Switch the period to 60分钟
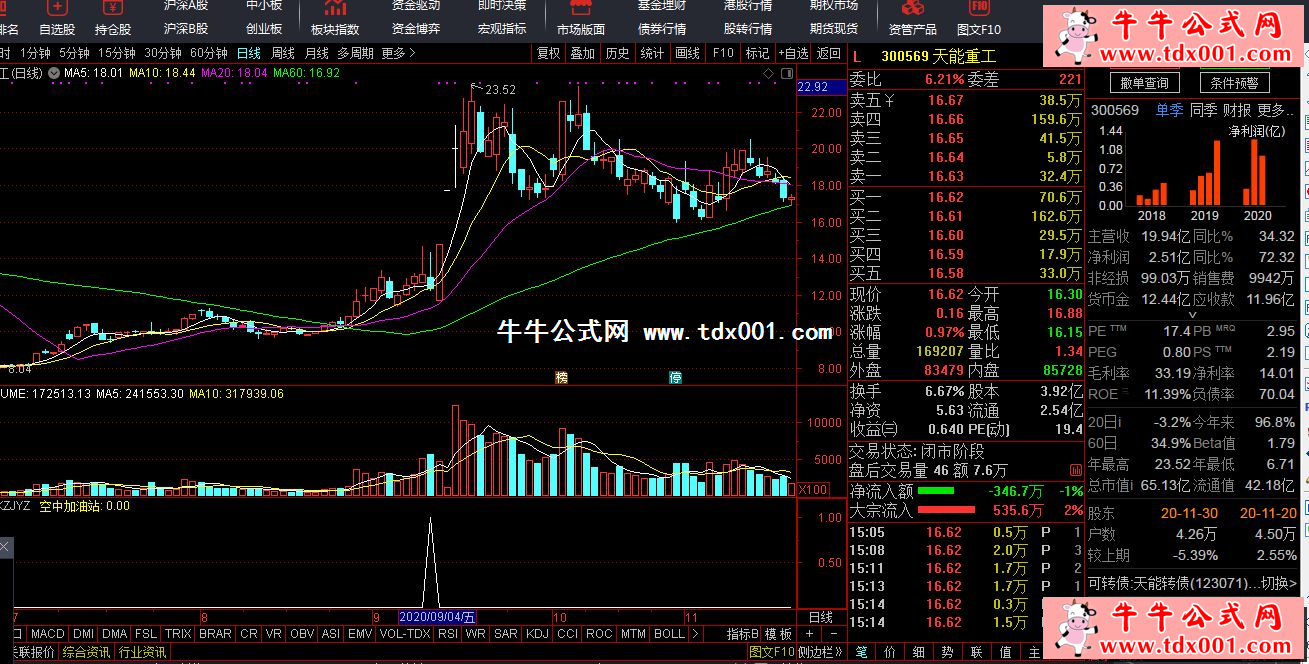Viewport: 1309px width, 664px height. pyautogui.click(x=208, y=53)
